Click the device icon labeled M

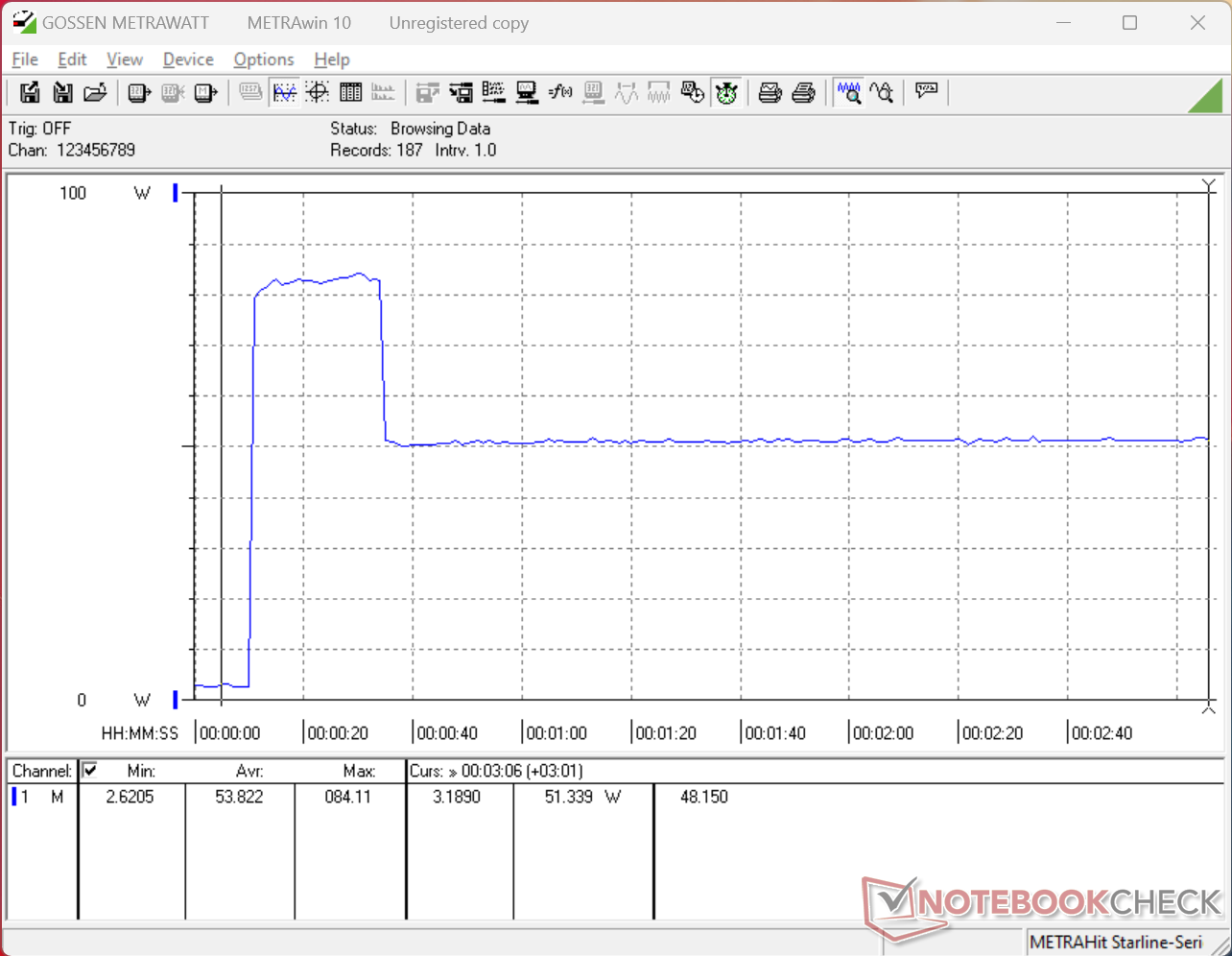[x=205, y=92]
